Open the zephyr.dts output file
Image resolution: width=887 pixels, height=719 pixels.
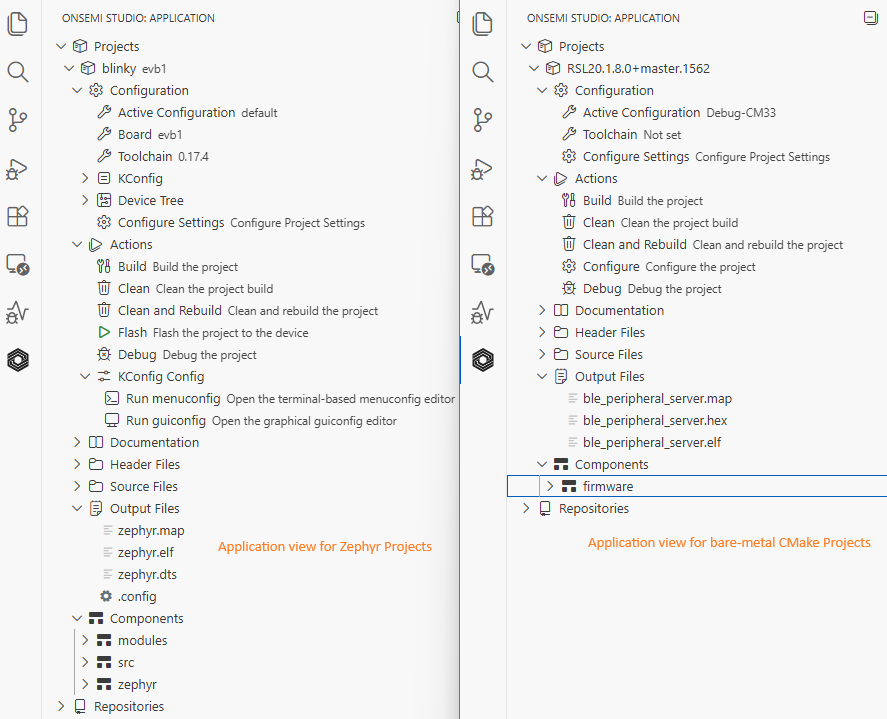[147, 574]
